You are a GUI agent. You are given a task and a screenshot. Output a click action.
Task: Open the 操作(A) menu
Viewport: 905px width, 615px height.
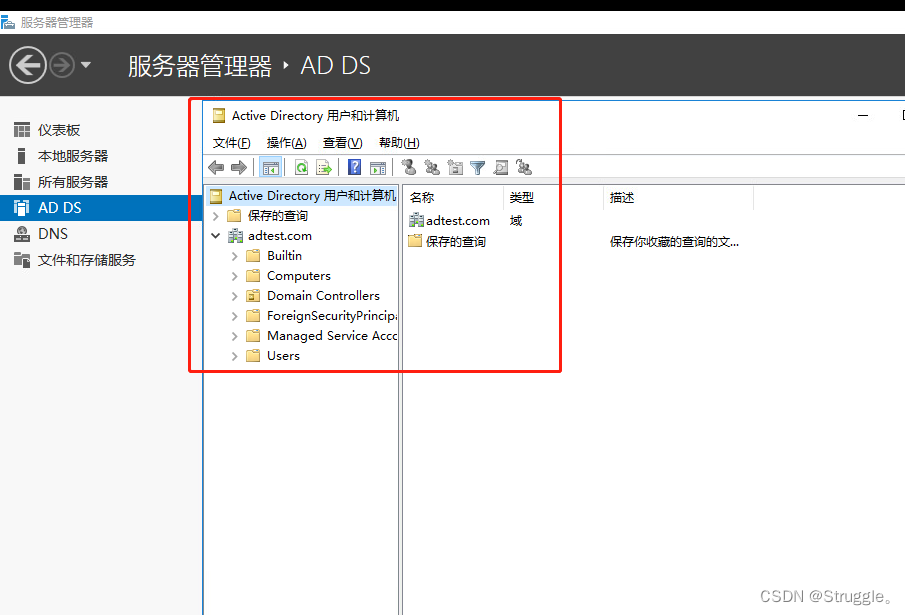[x=286, y=143]
